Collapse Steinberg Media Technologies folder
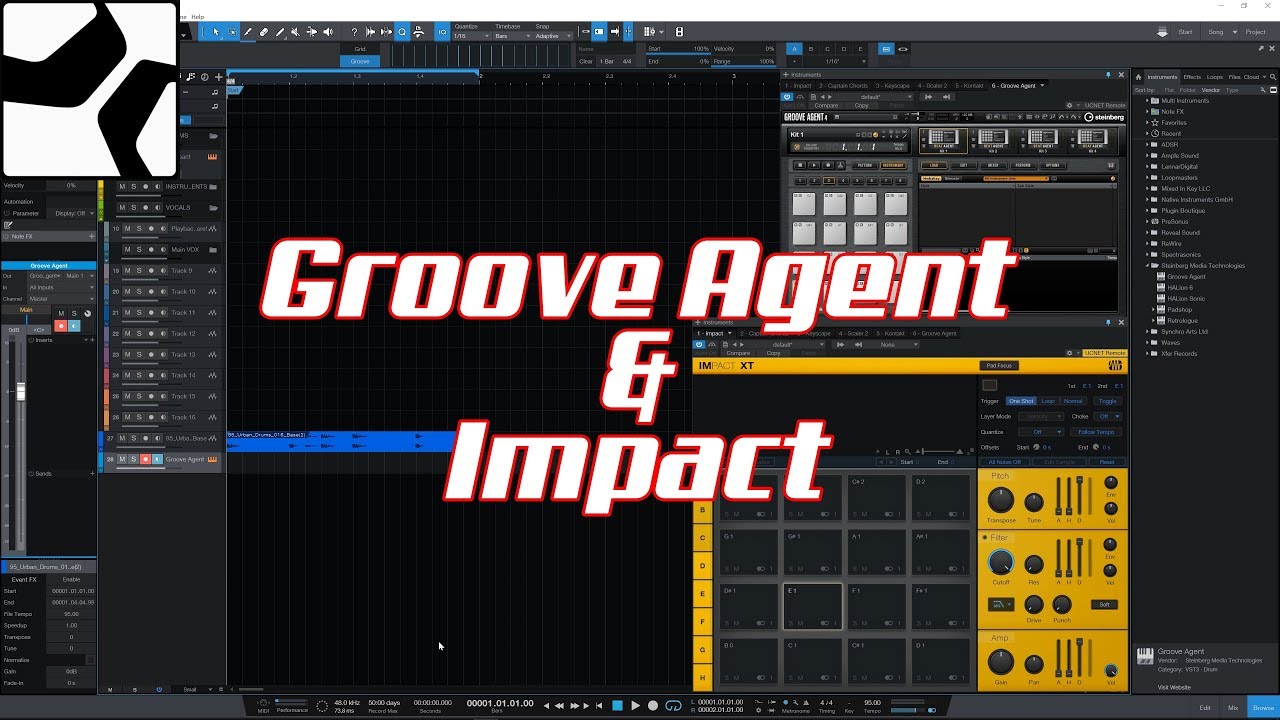 pos(1148,265)
